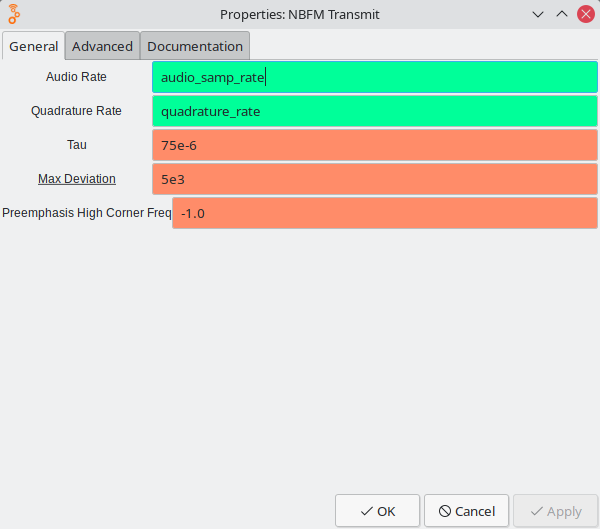Click the GNU Radio app icon in title bar

pyautogui.click(x=15, y=14)
